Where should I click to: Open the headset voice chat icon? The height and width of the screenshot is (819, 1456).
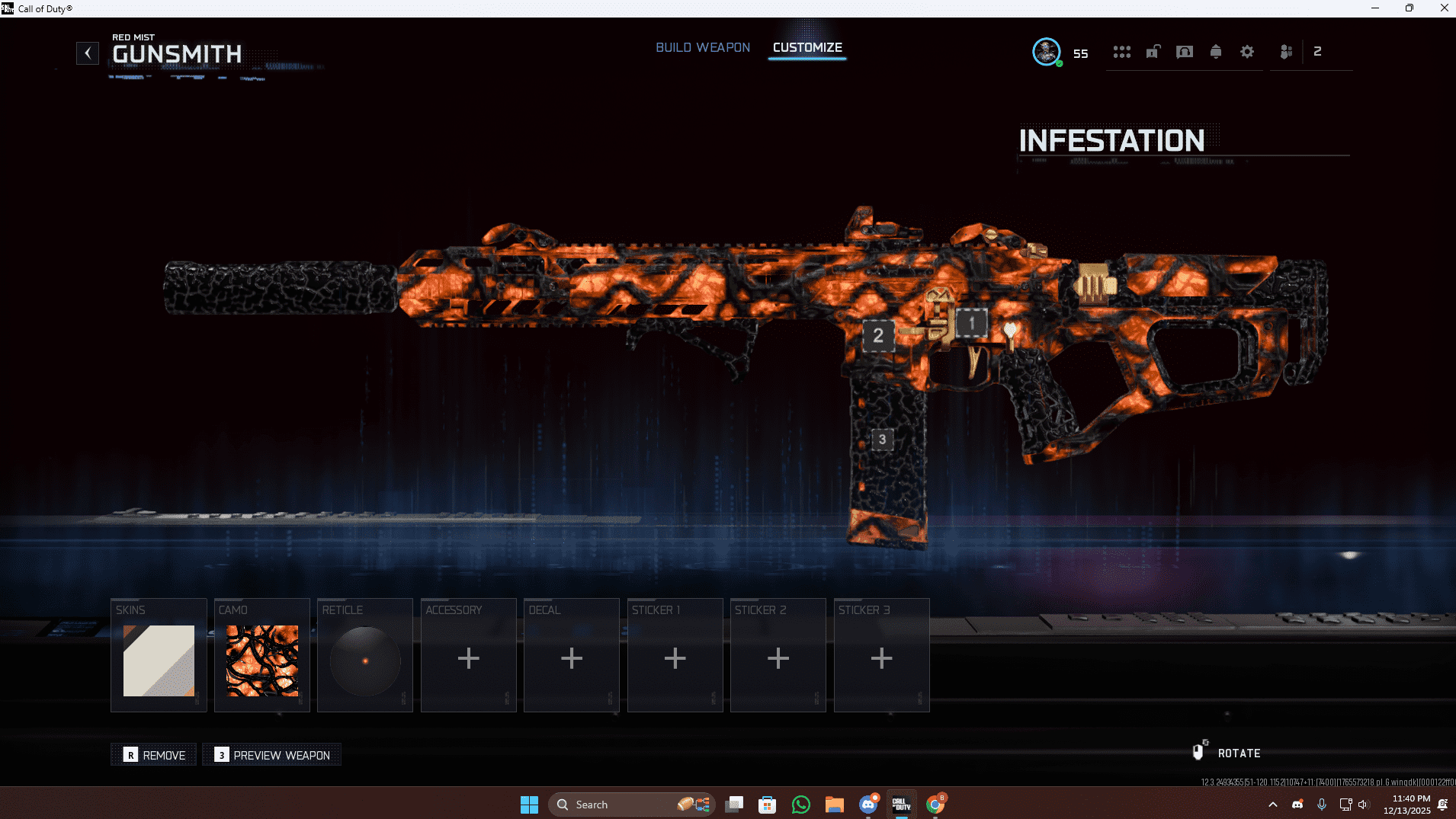(1184, 52)
